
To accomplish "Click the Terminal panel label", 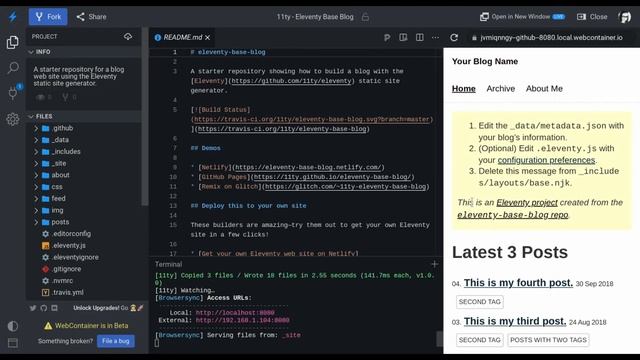I will (168, 264).
